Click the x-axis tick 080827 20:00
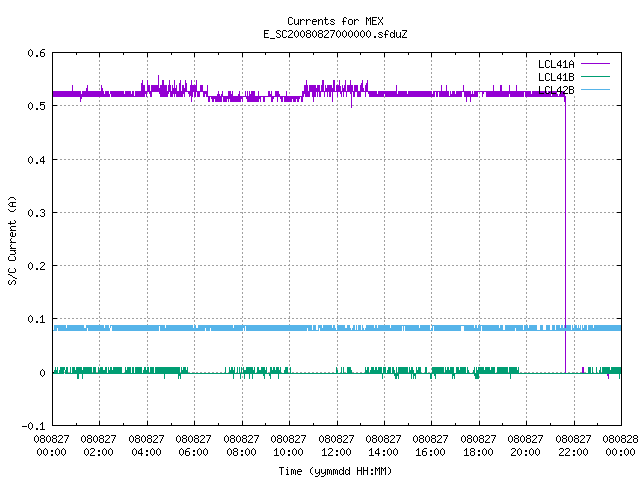The image size is (640, 480). tap(526, 446)
